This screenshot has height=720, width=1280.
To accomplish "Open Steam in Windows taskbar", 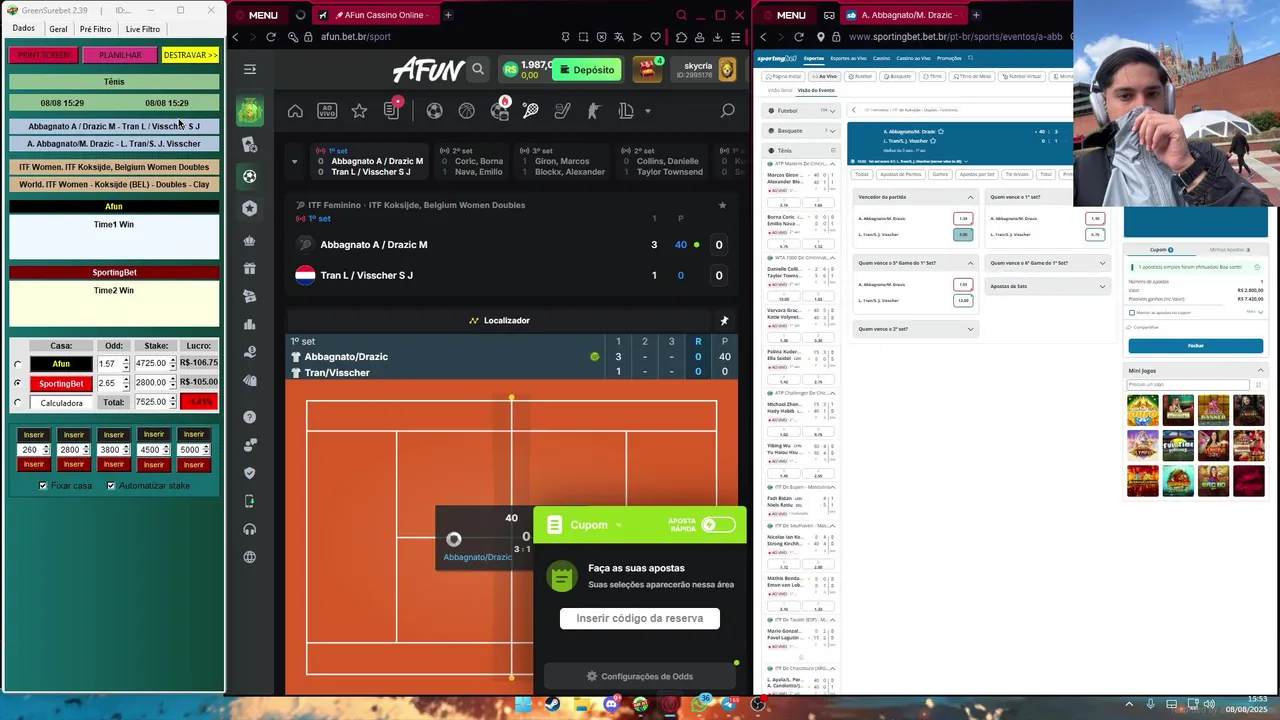I will 551,704.
